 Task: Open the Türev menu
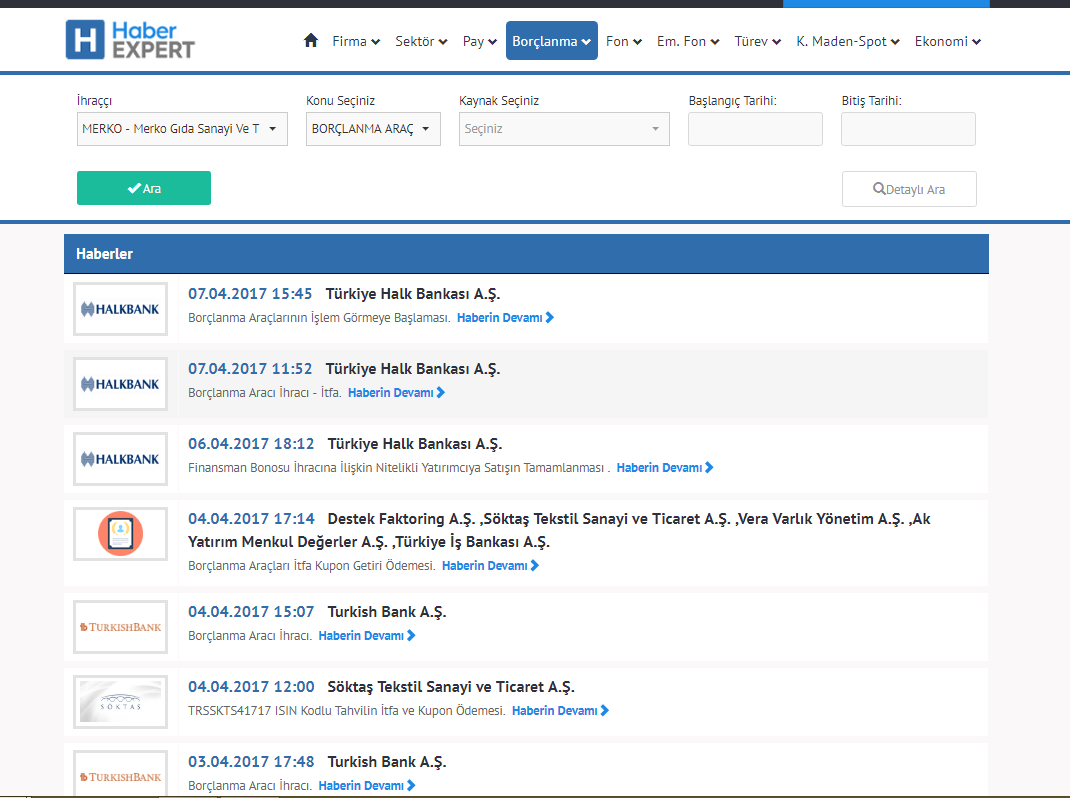757,42
